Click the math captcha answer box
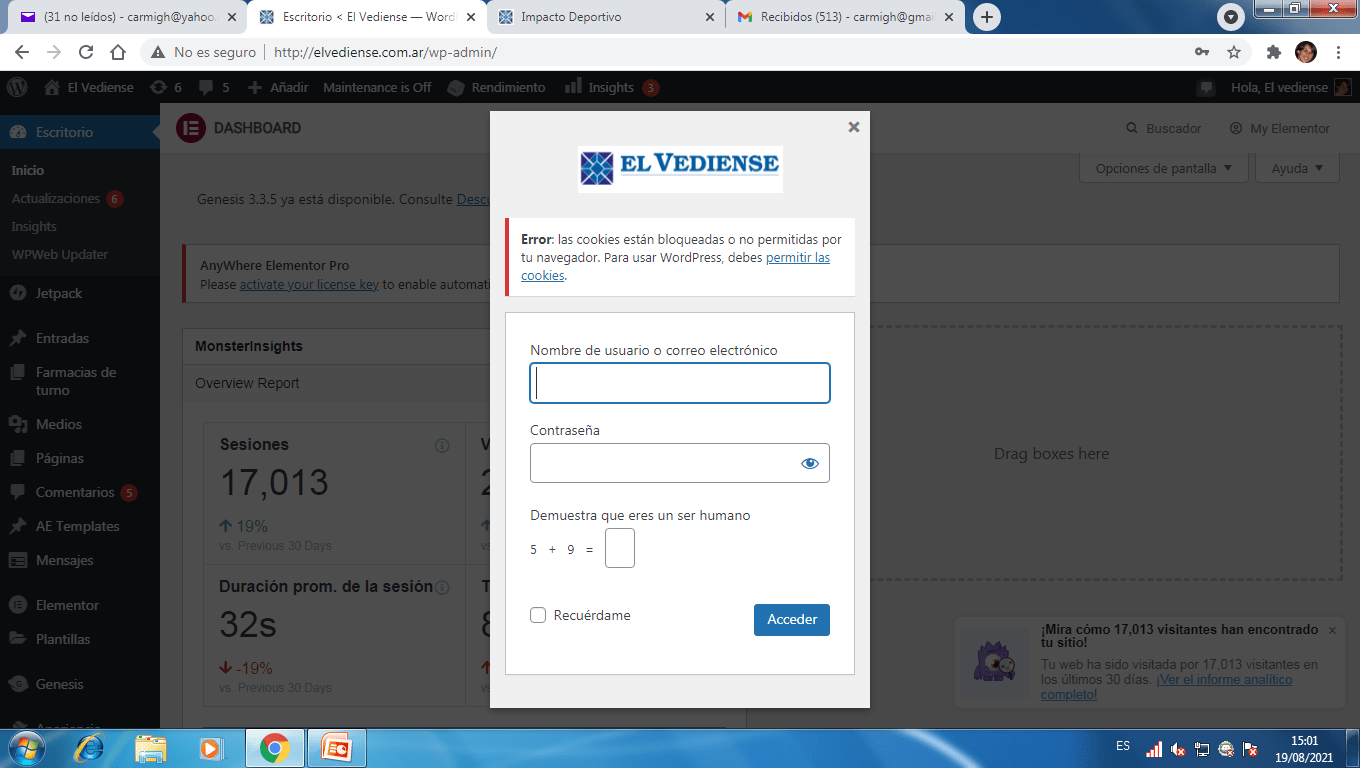The width and height of the screenshot is (1360, 768). (620, 549)
